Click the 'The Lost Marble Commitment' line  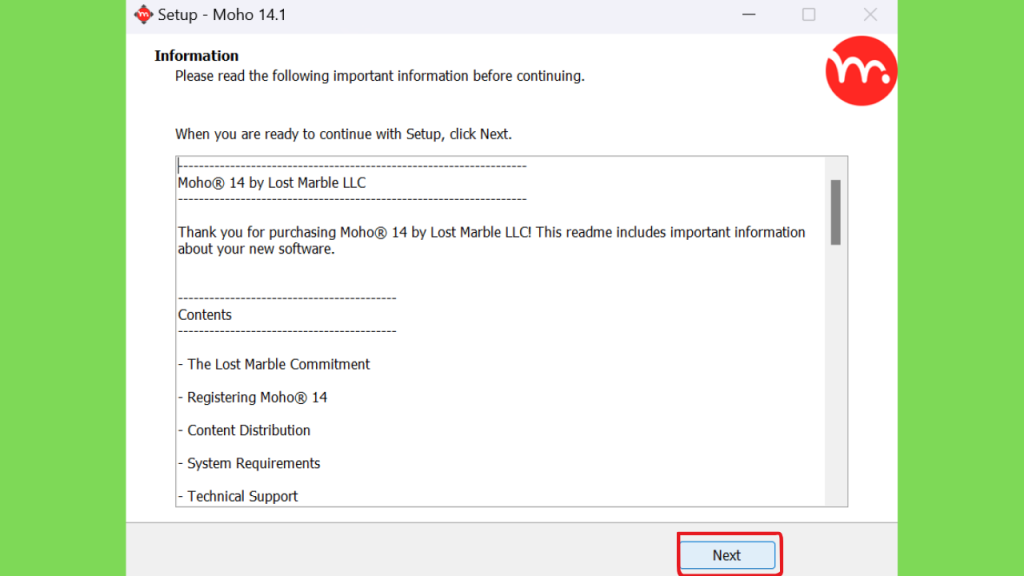(x=274, y=364)
